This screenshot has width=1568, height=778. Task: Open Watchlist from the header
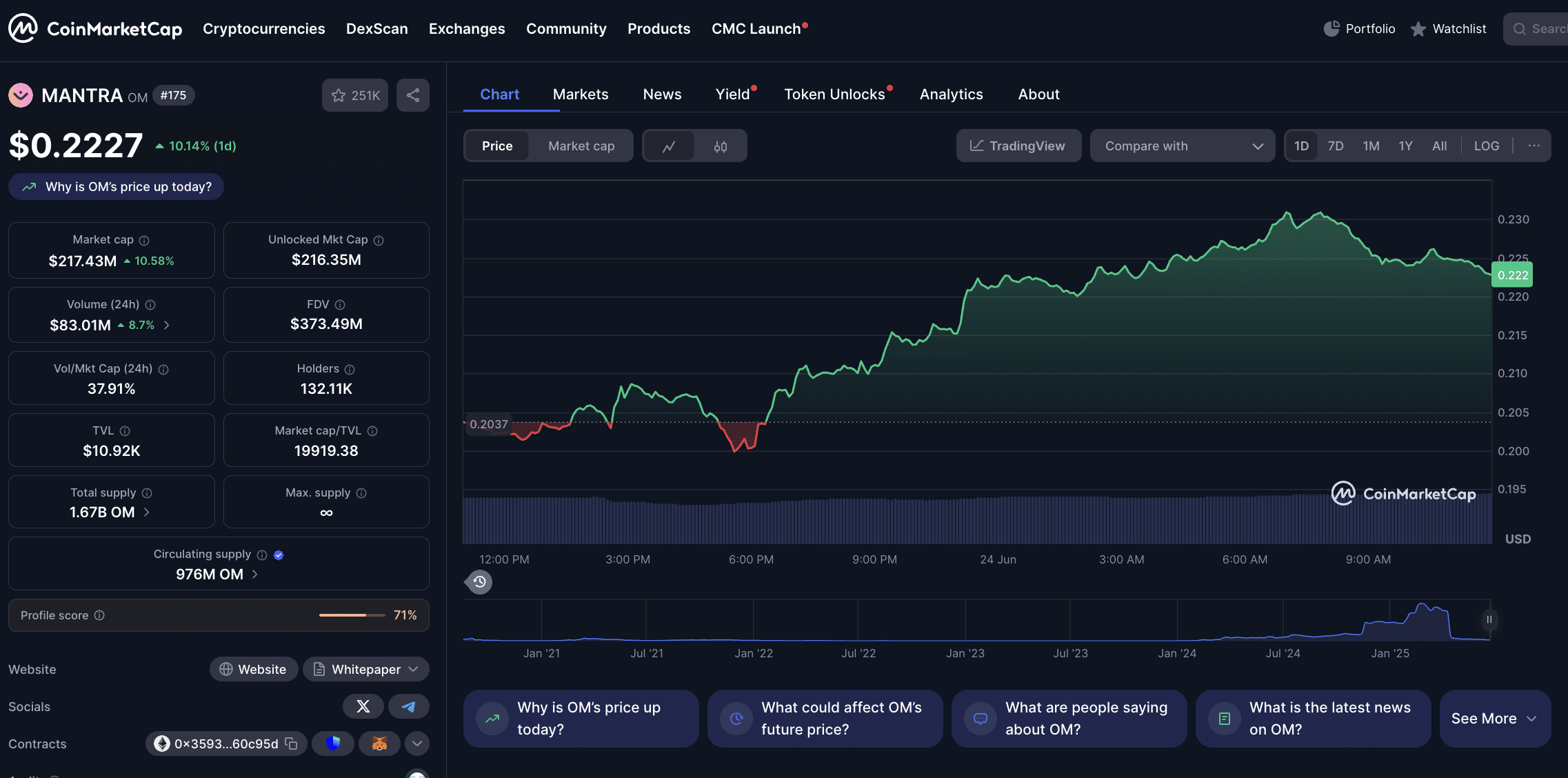(x=1448, y=29)
